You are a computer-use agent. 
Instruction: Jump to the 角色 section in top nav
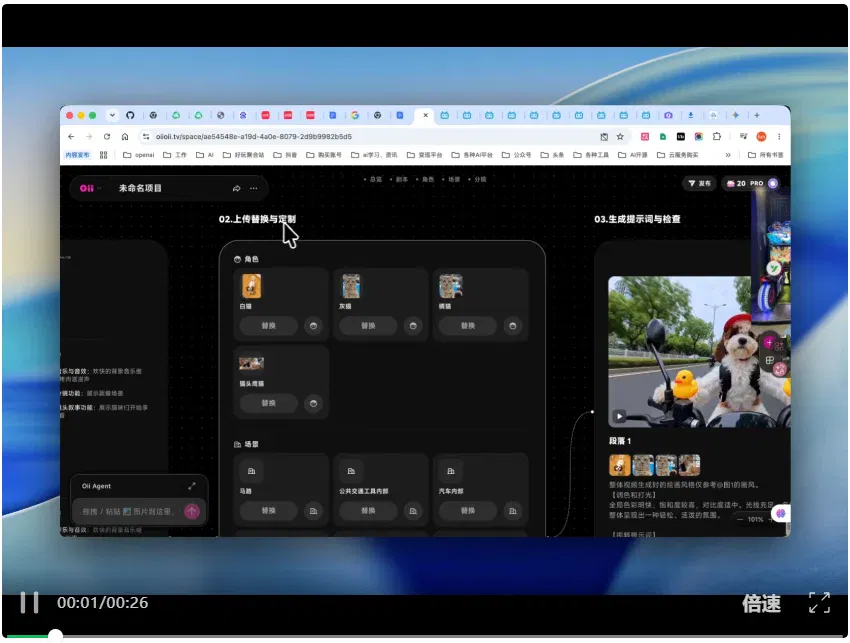coord(428,179)
